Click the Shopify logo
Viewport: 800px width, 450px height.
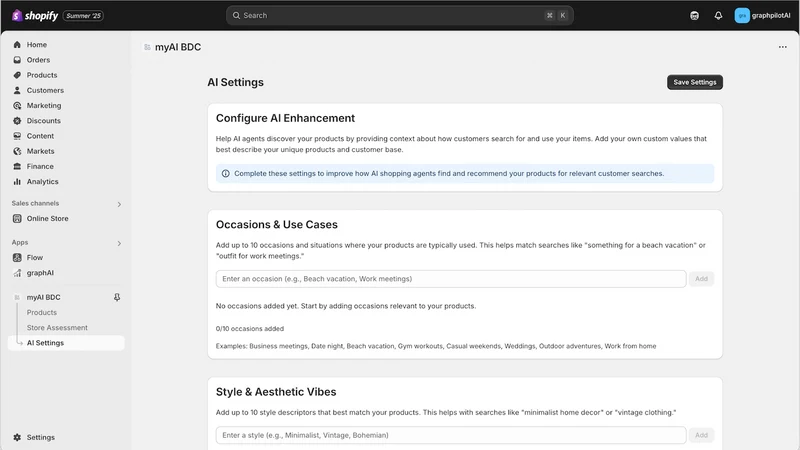(35, 15)
